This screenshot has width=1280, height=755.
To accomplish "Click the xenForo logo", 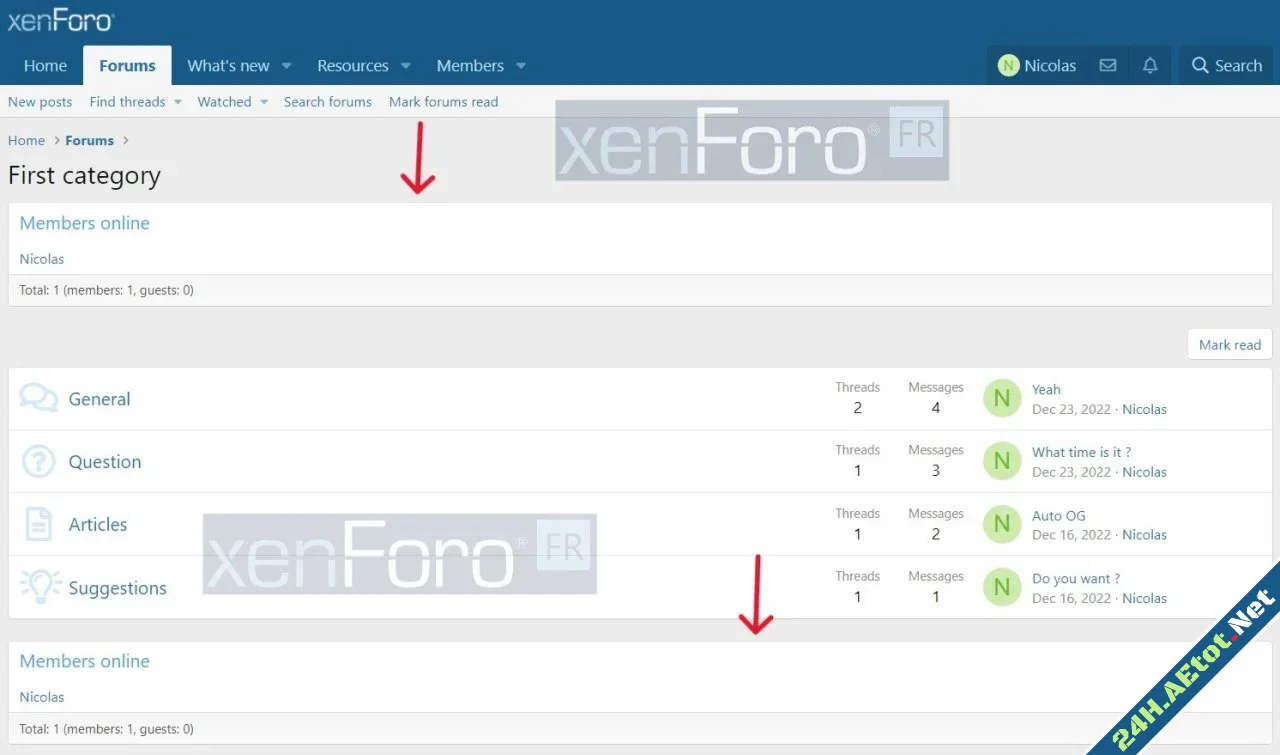I will 60,19.
